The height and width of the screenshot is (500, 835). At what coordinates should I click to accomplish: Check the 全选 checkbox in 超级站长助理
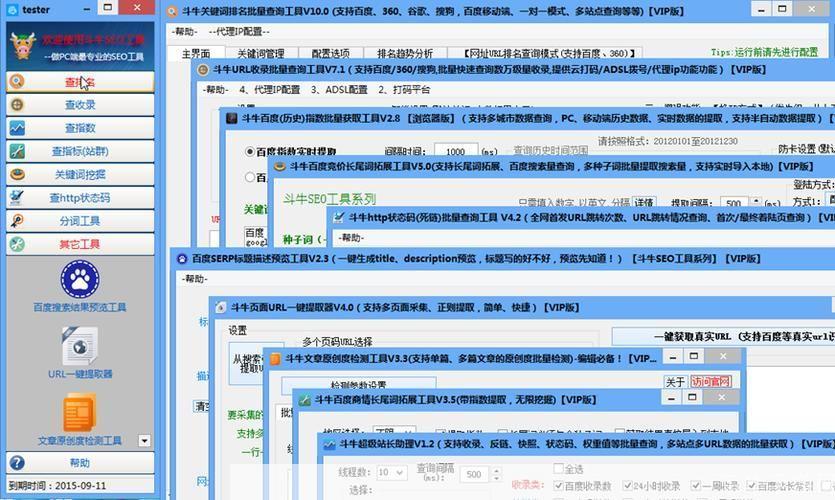[558, 469]
